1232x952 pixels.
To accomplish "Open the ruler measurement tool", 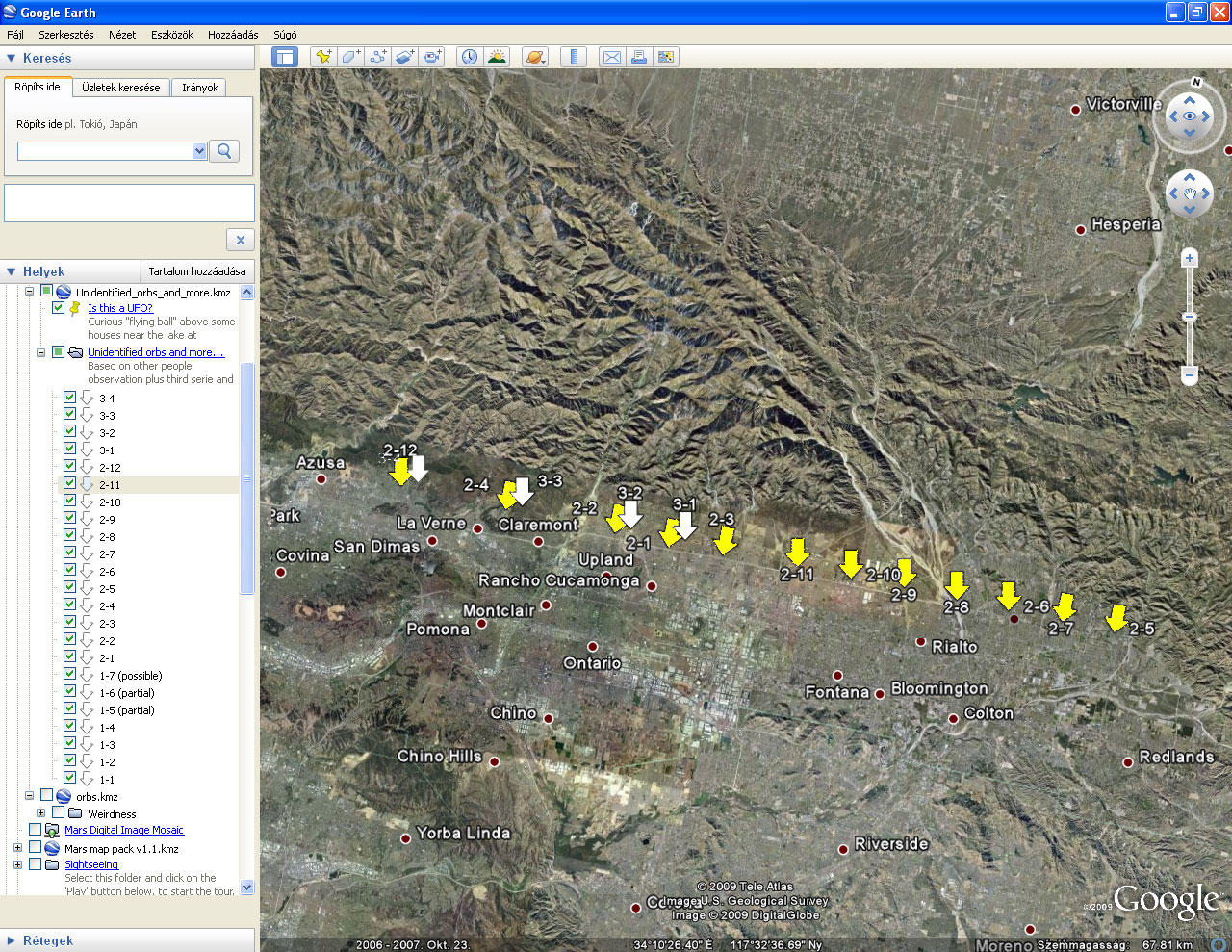I will (x=574, y=57).
